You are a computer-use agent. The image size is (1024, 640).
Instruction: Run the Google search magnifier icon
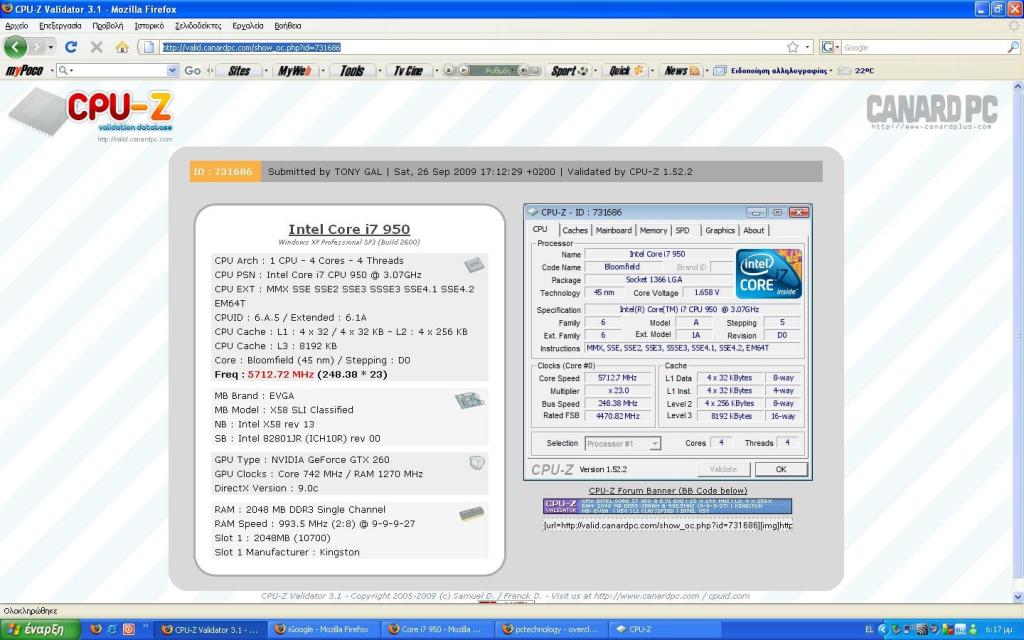click(x=1013, y=47)
